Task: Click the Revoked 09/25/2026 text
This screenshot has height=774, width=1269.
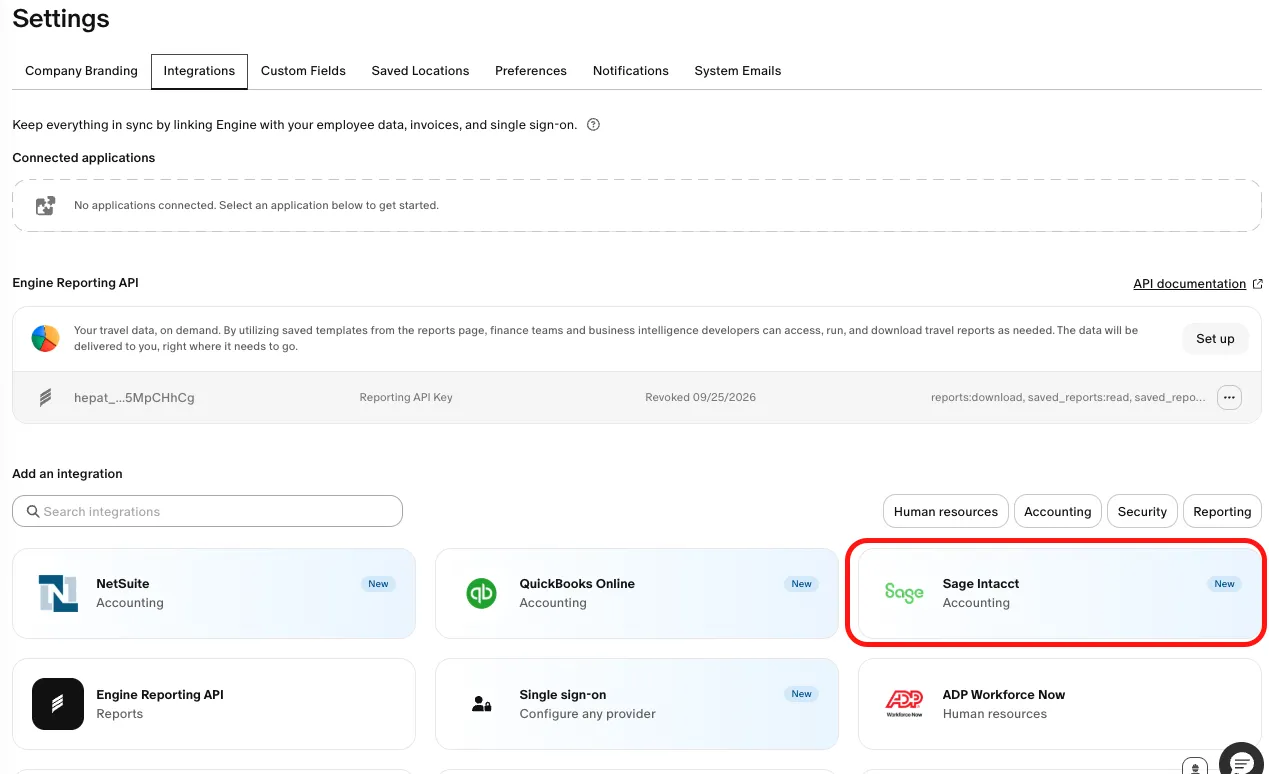Action: [700, 397]
